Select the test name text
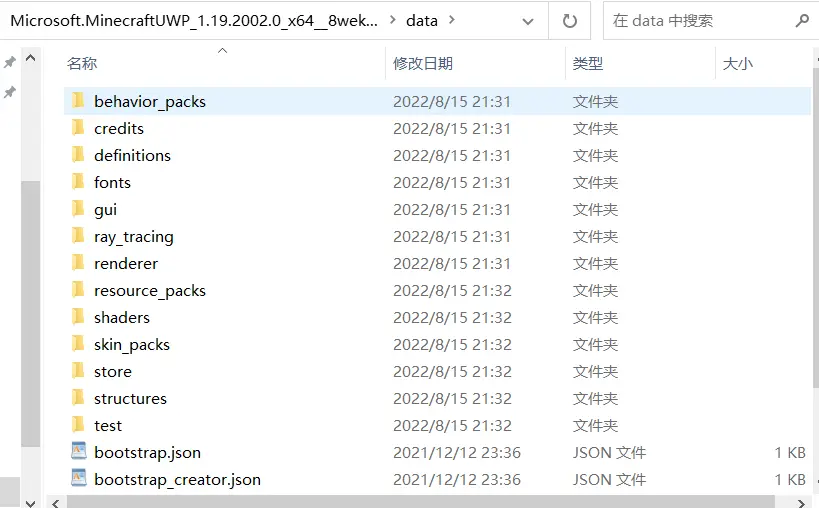 (x=108, y=426)
